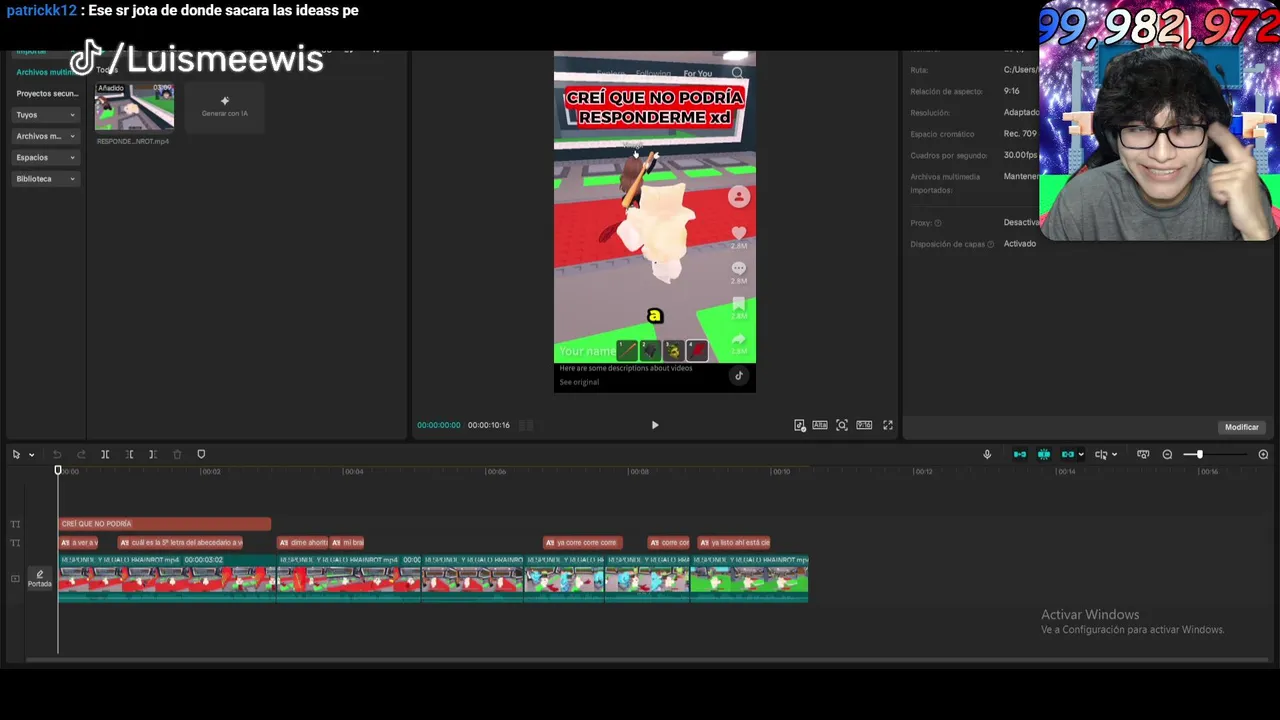
Task: Add a marker with the shield icon
Action: pyautogui.click(x=201, y=454)
